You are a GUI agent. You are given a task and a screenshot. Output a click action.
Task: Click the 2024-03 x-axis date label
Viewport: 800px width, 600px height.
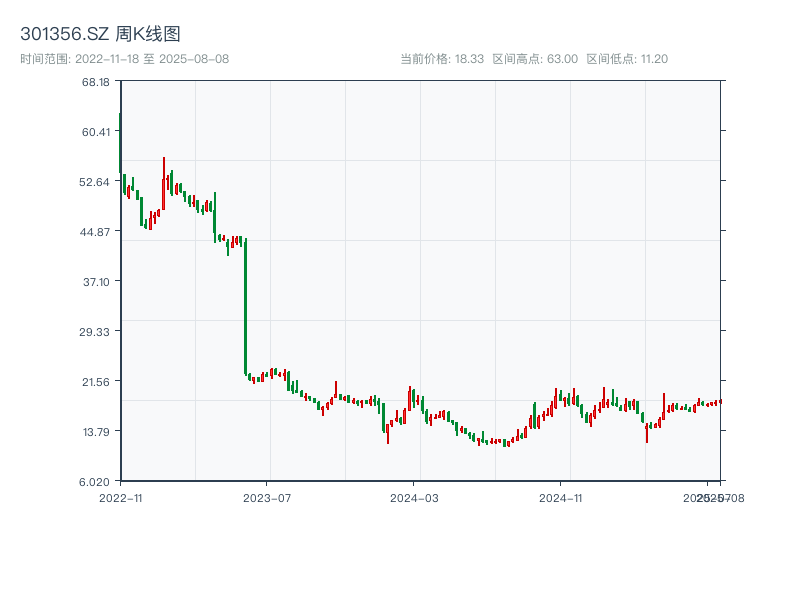(x=414, y=497)
